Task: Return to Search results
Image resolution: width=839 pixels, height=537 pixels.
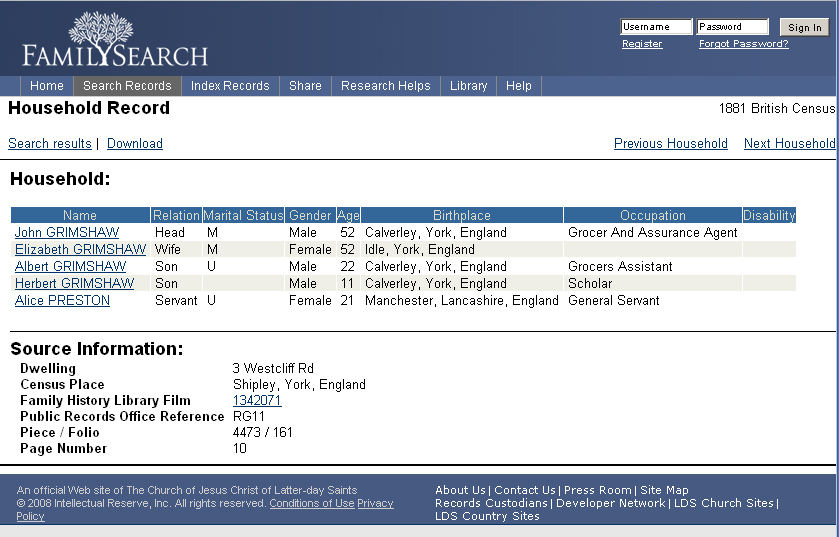Action: tap(49, 144)
